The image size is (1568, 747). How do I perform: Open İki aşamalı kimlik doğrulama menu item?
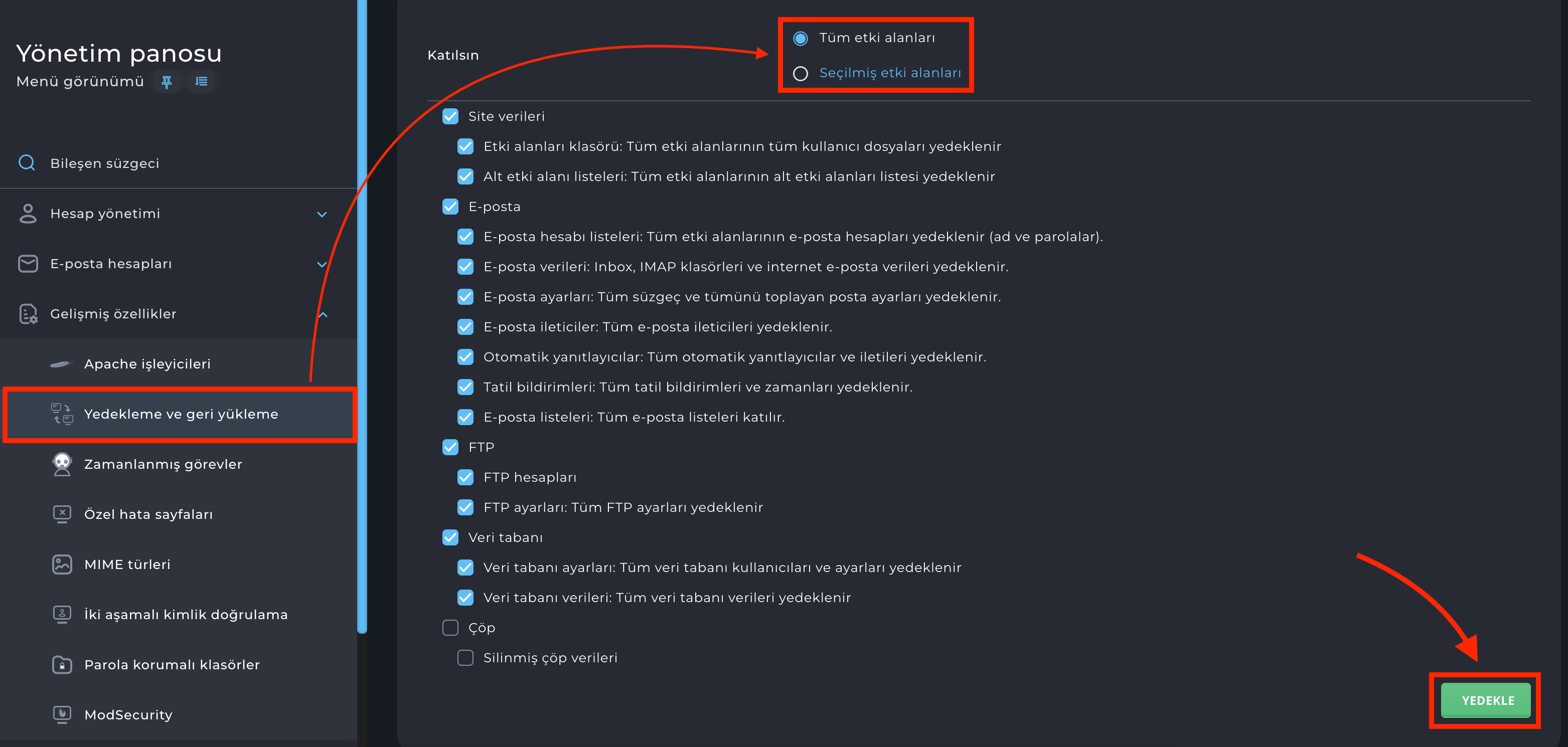pos(186,614)
